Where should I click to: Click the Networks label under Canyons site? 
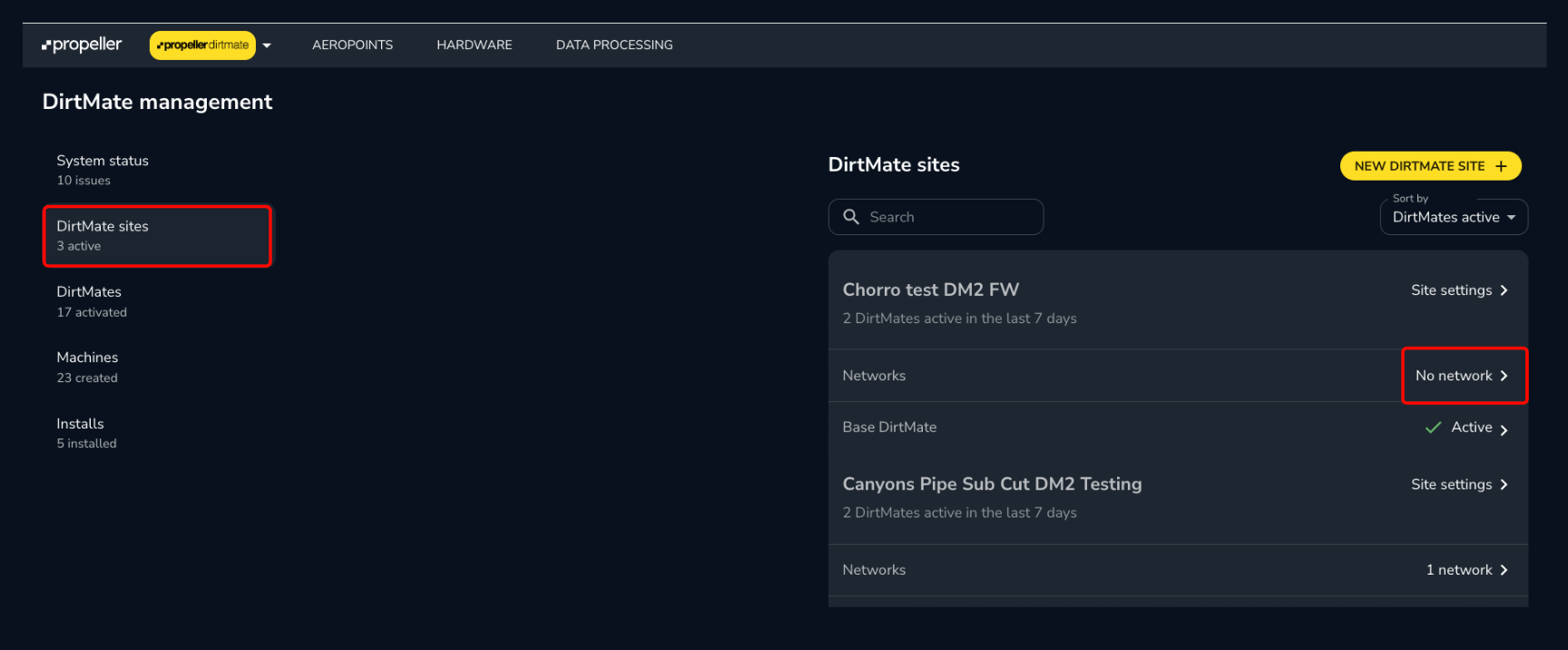(874, 570)
